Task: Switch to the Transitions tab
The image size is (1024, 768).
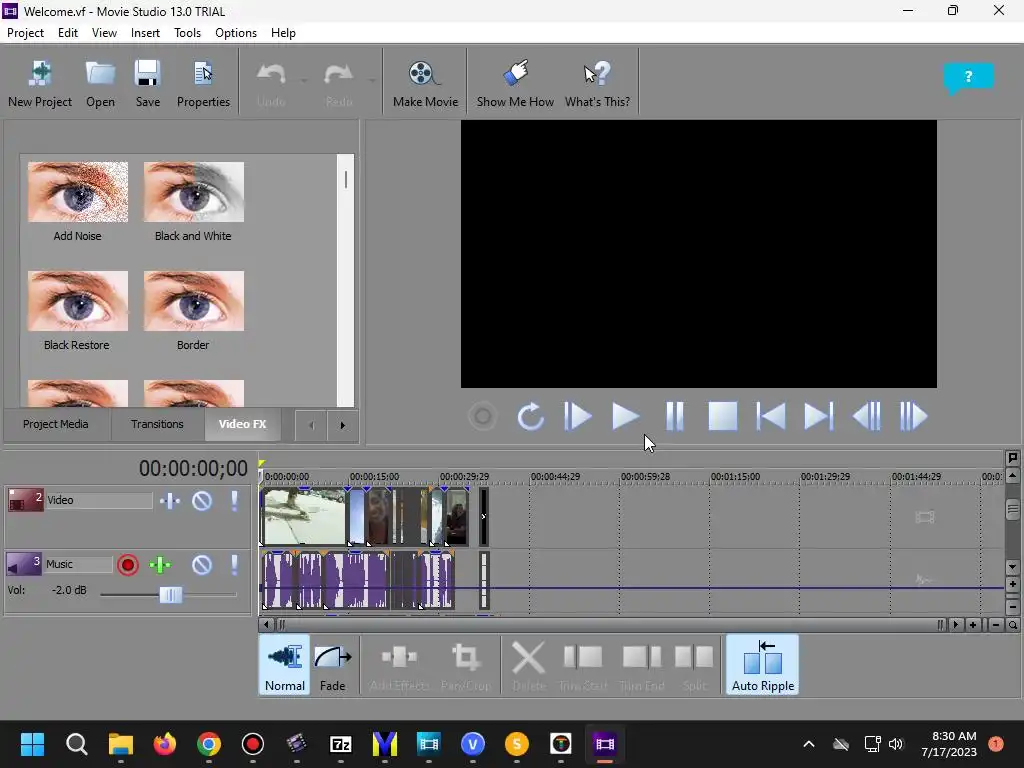Action: click(157, 424)
